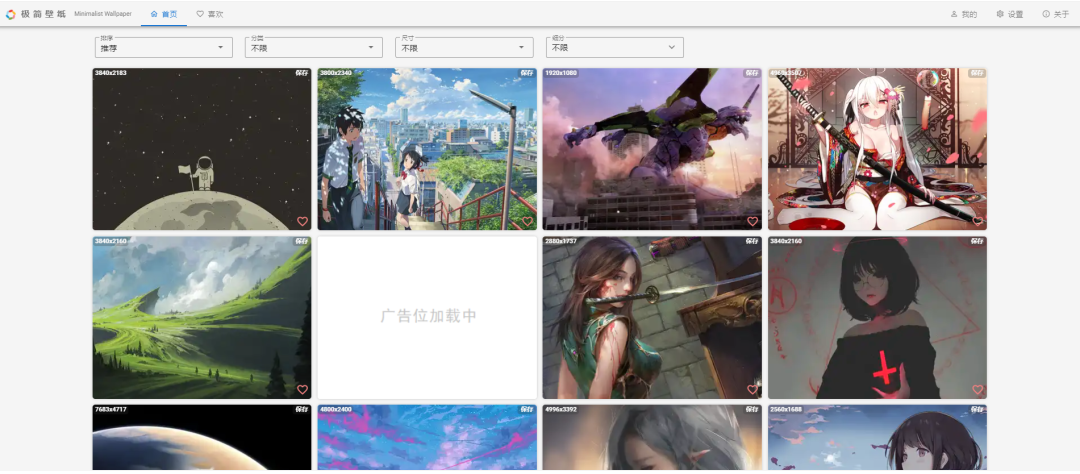Screen dimensions: 1080x474
Task: Click 保存 on the 7683x4717 planet wallpaper
Action: click(x=301, y=409)
